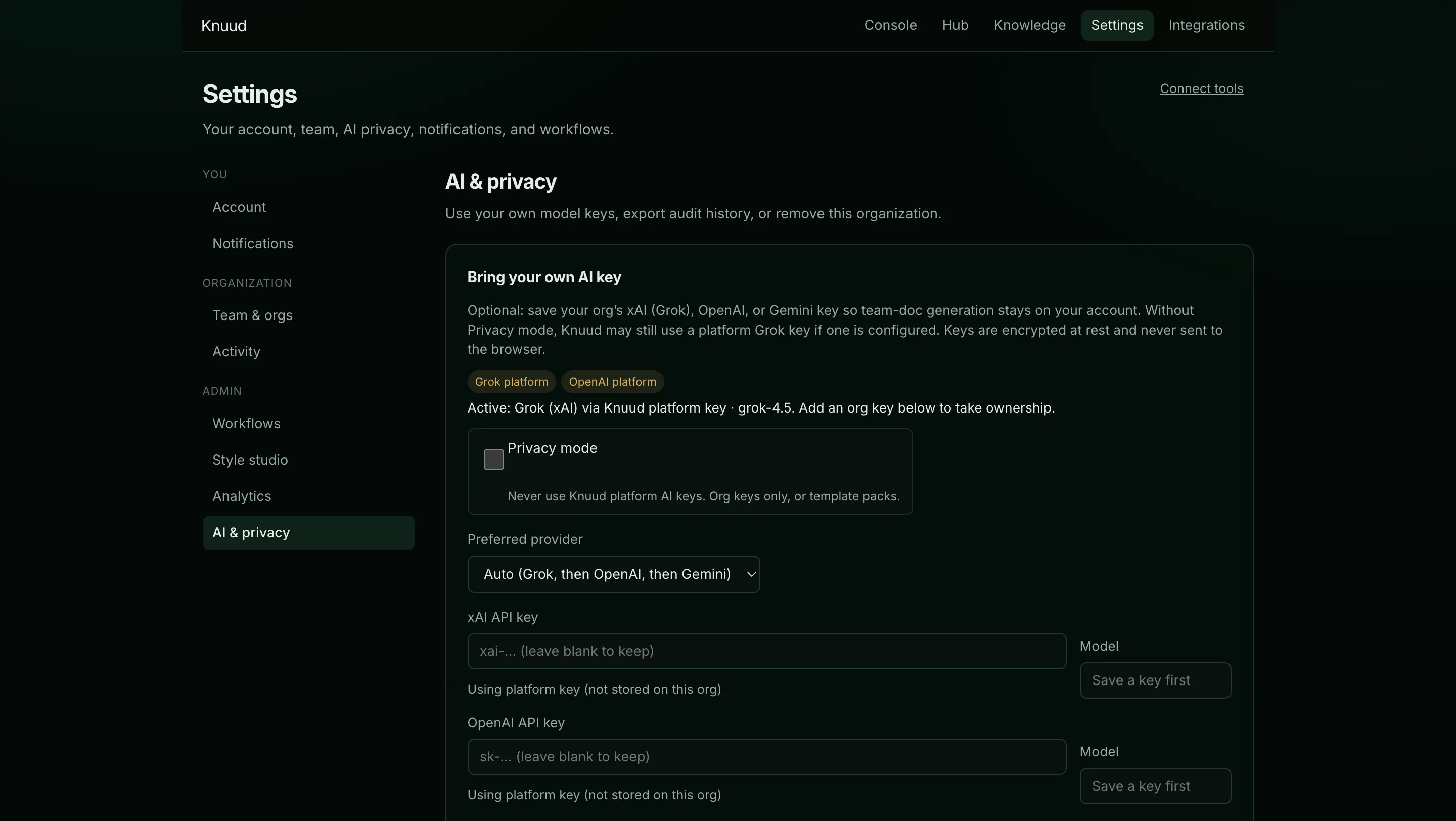This screenshot has height=821, width=1456.
Task: Click the AI & privacy section heading
Action: pos(501,182)
